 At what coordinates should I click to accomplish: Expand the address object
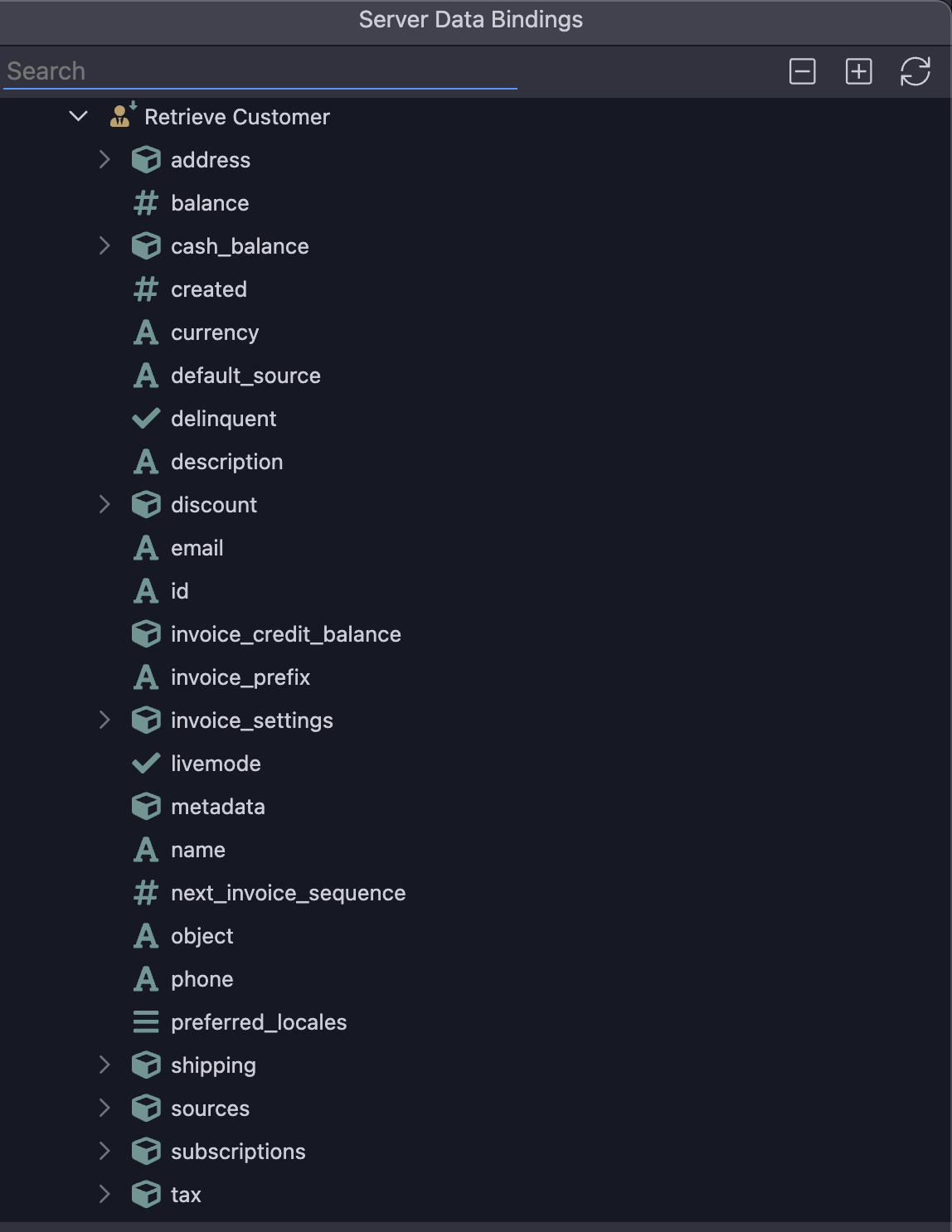coord(104,159)
